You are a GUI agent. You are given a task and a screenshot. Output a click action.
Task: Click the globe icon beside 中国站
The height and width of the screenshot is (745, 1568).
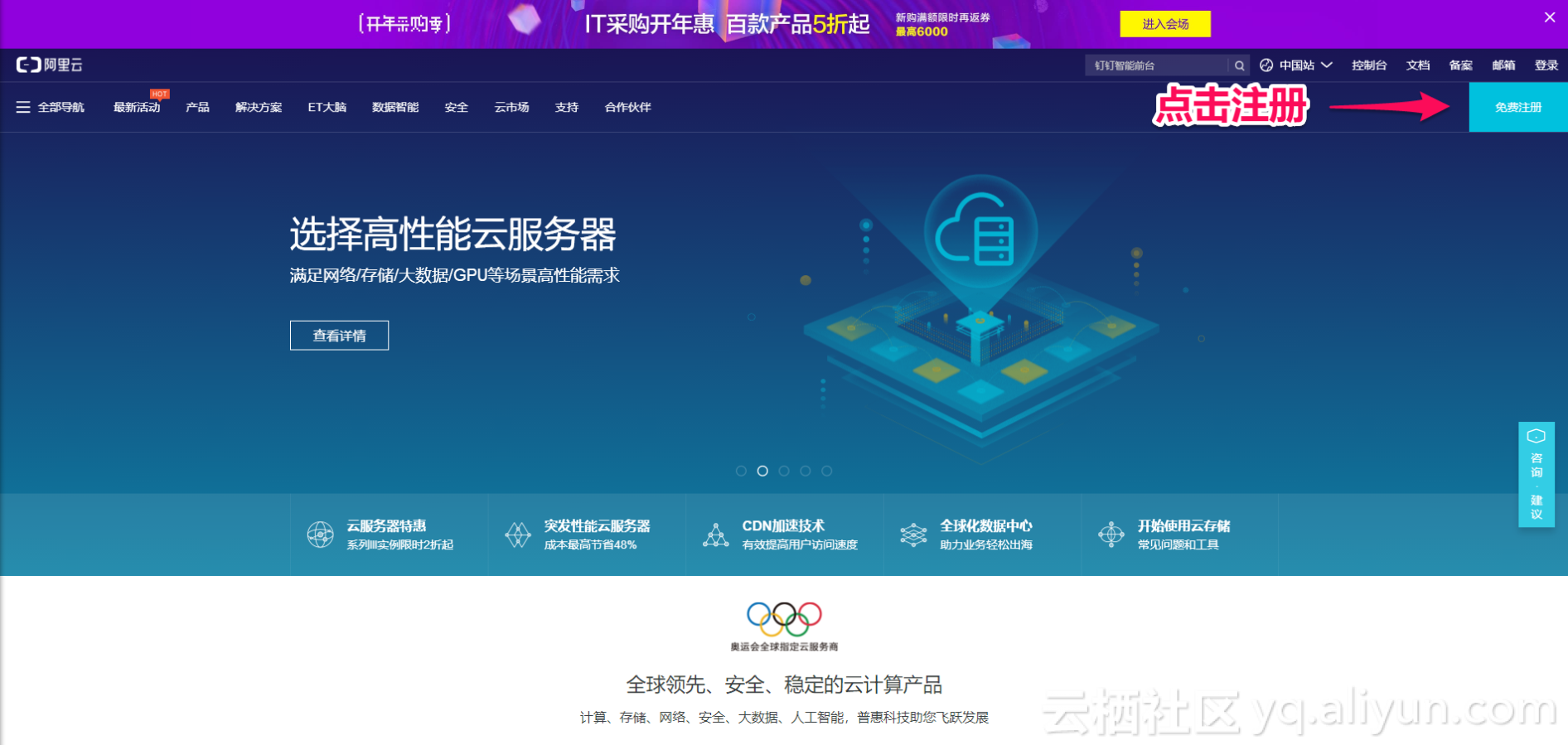1266,65
